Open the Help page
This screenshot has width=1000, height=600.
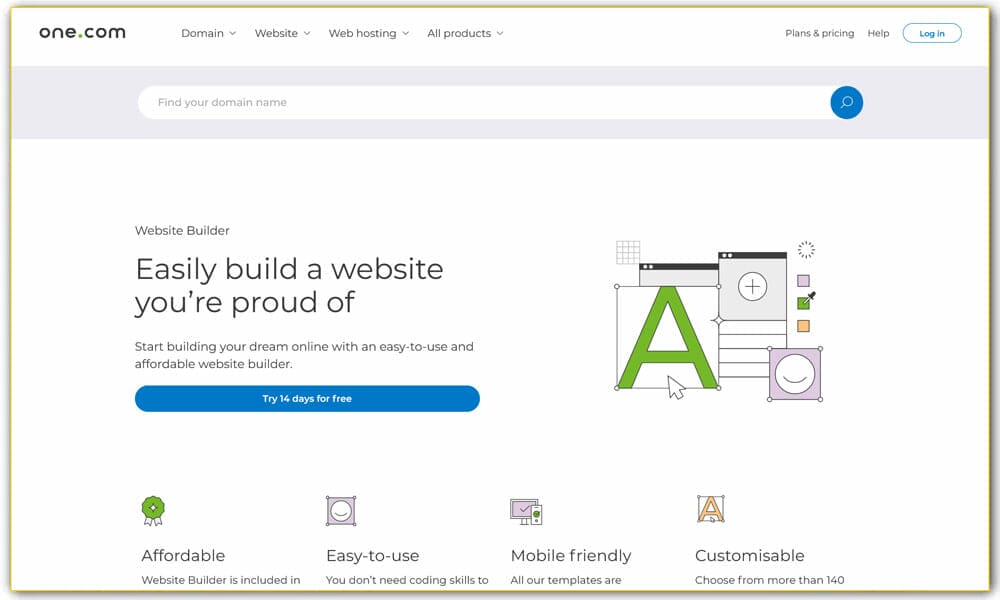(x=878, y=33)
